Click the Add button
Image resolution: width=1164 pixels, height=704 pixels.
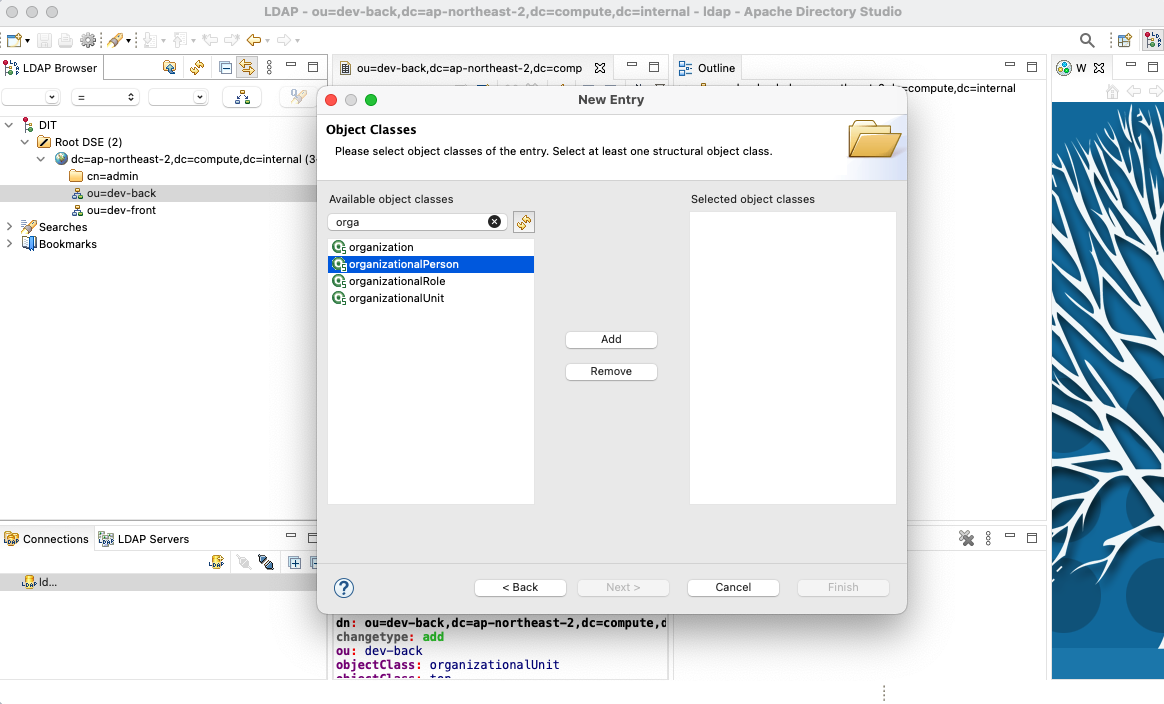pos(611,339)
